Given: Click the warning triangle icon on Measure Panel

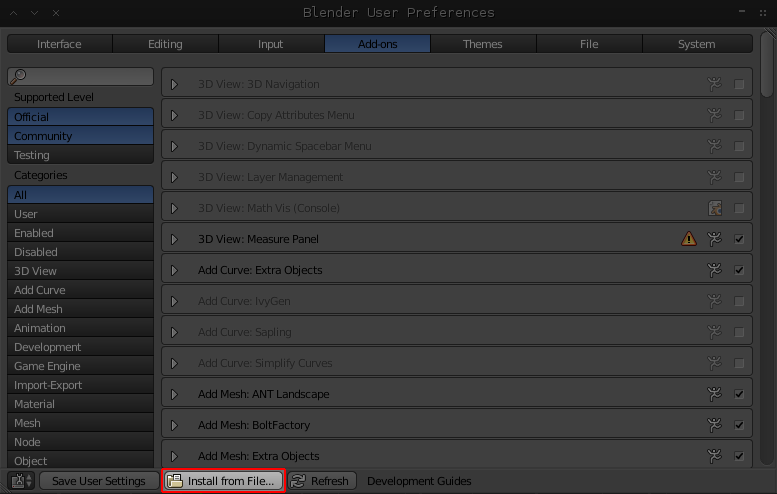Looking at the screenshot, I should click(x=689, y=239).
